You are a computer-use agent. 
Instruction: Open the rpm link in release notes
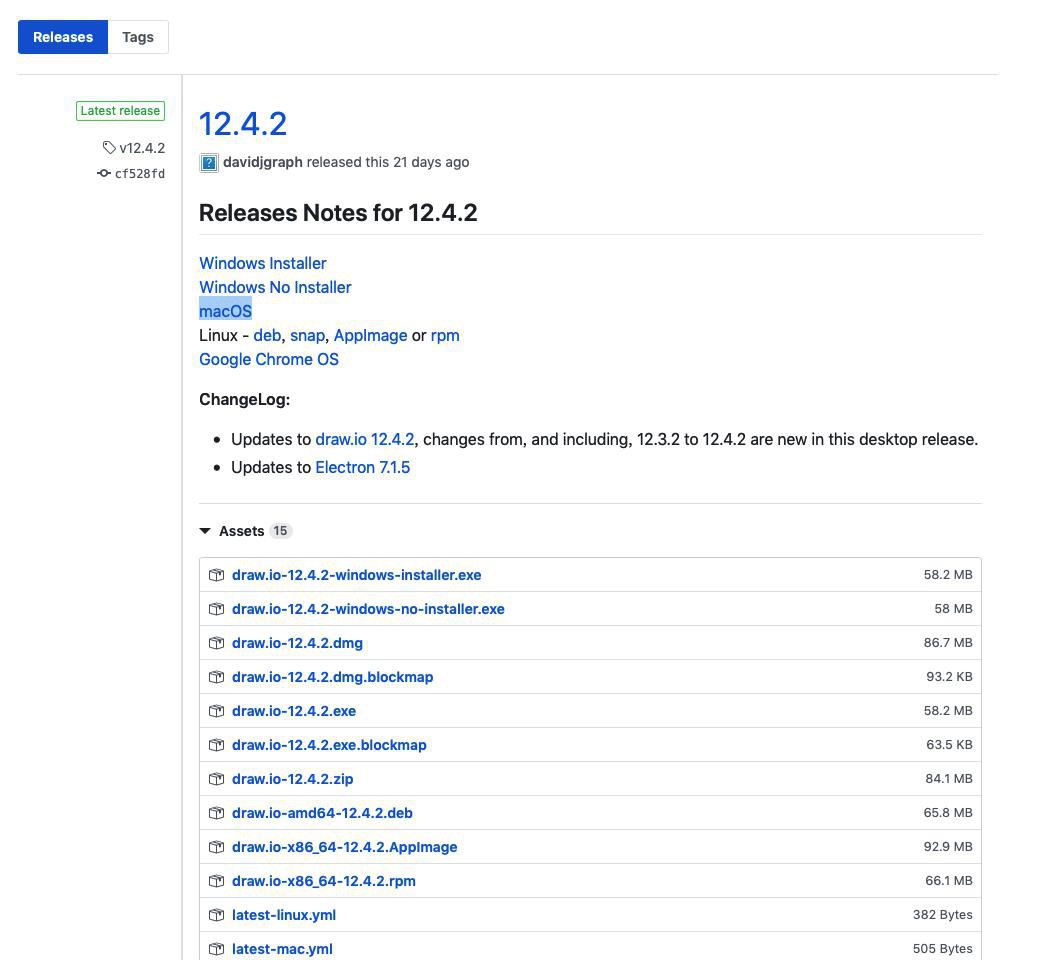click(x=445, y=335)
